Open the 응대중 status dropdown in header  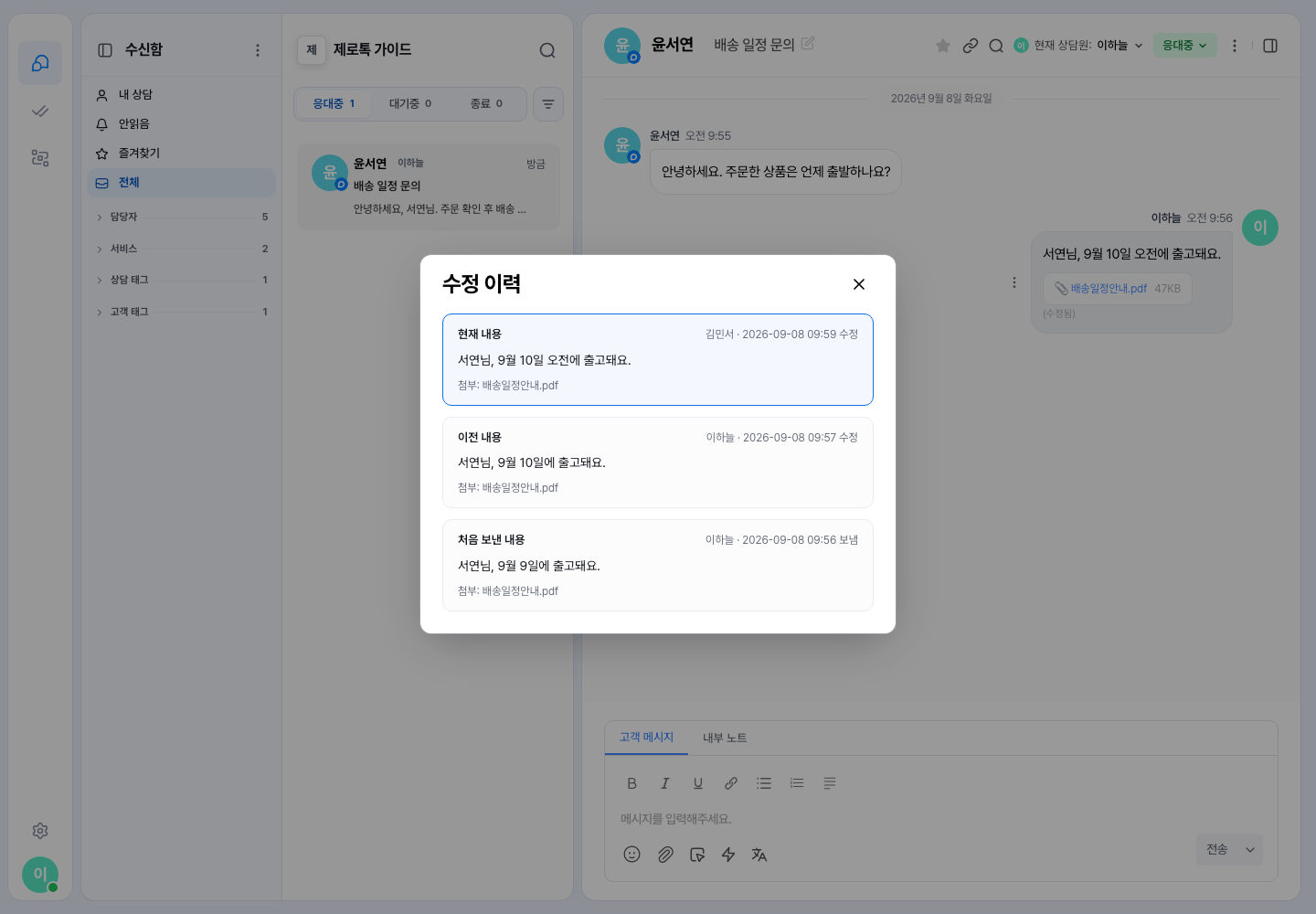(1184, 45)
